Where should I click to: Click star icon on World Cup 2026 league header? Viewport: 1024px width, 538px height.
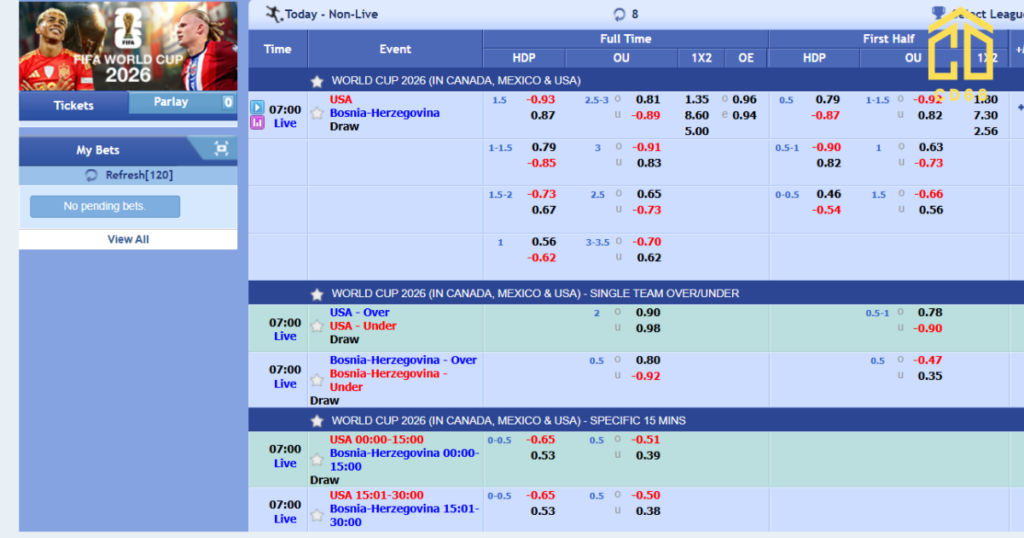(x=317, y=81)
